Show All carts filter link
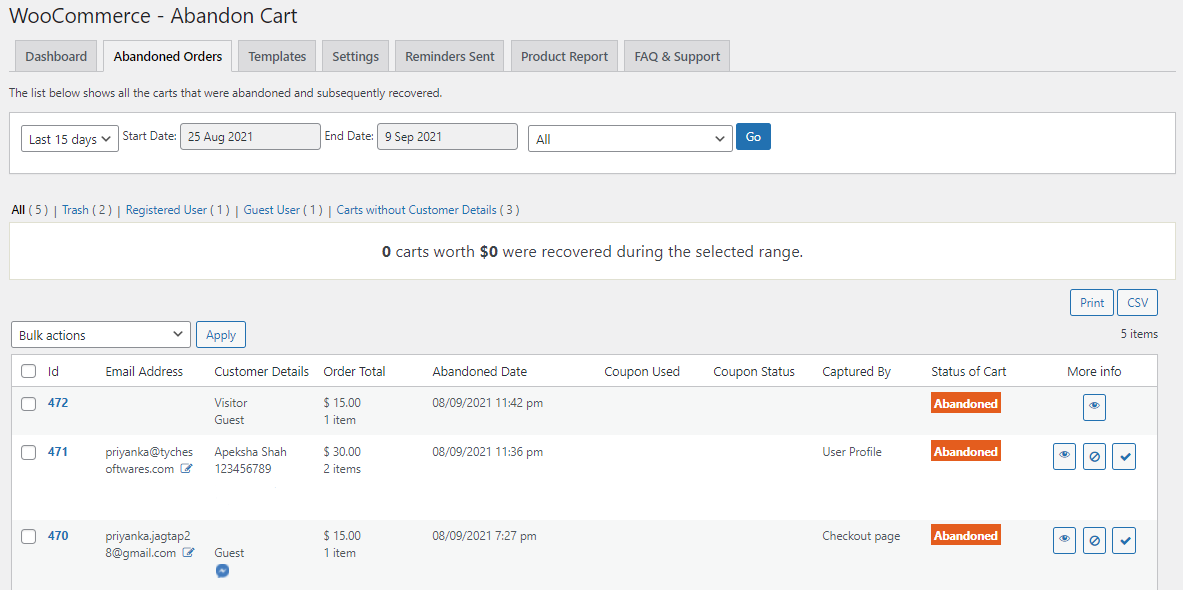Viewport: 1183px width, 590px height. [18, 210]
